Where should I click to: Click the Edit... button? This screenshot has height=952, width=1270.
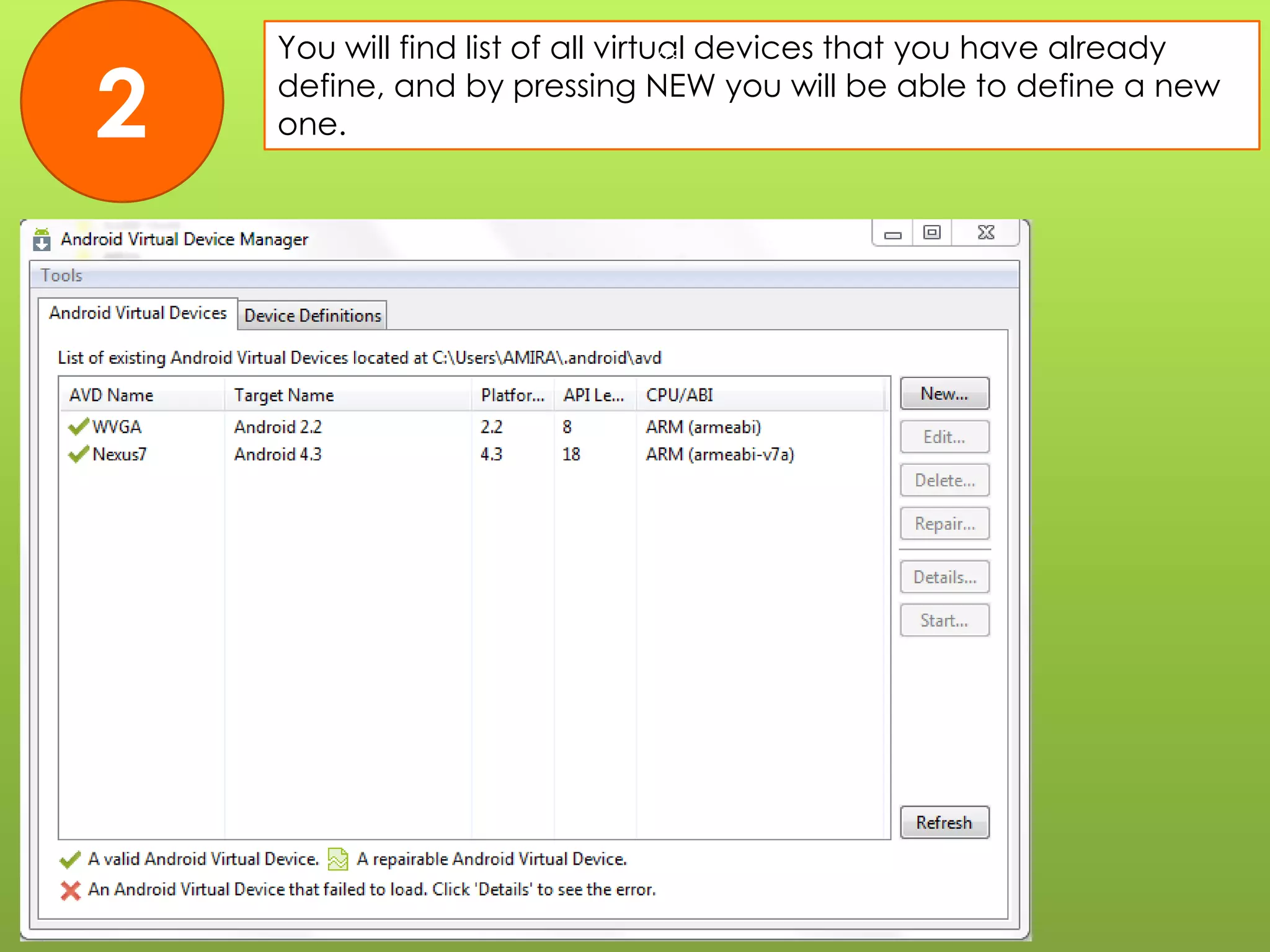(x=944, y=437)
